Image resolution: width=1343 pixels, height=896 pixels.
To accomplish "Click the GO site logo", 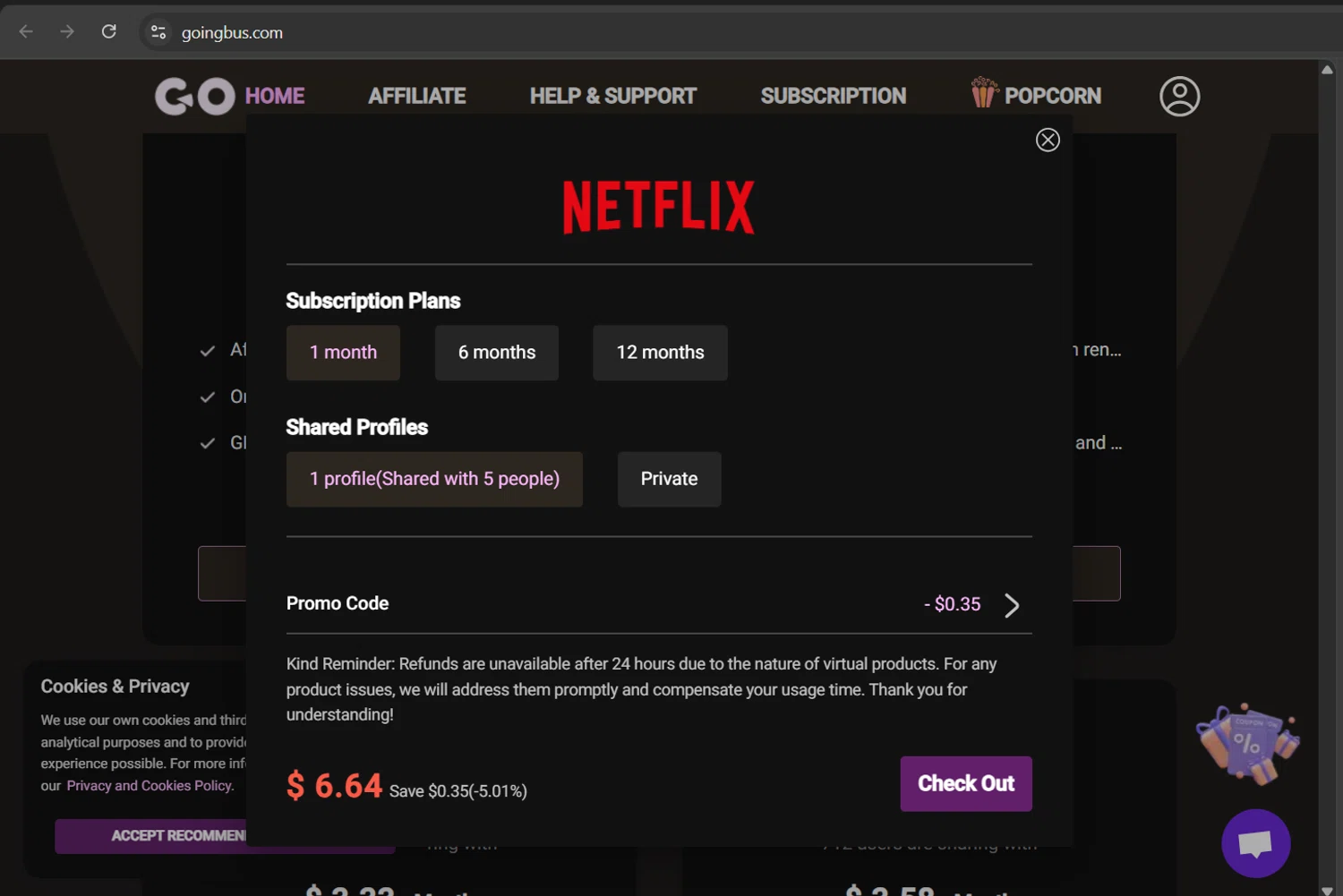I will pos(195,97).
